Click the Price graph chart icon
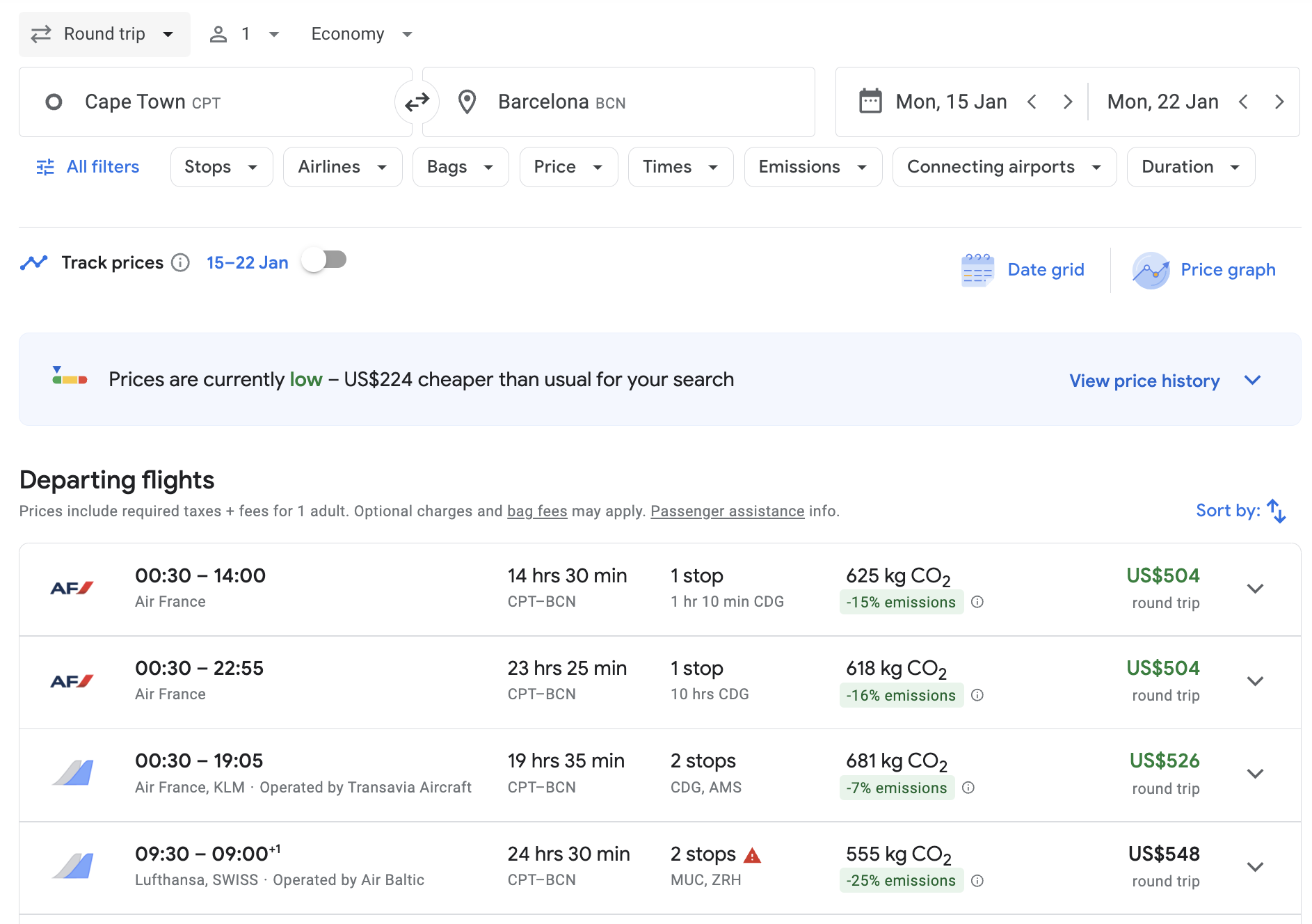The height and width of the screenshot is (924, 1312). pos(1151,270)
